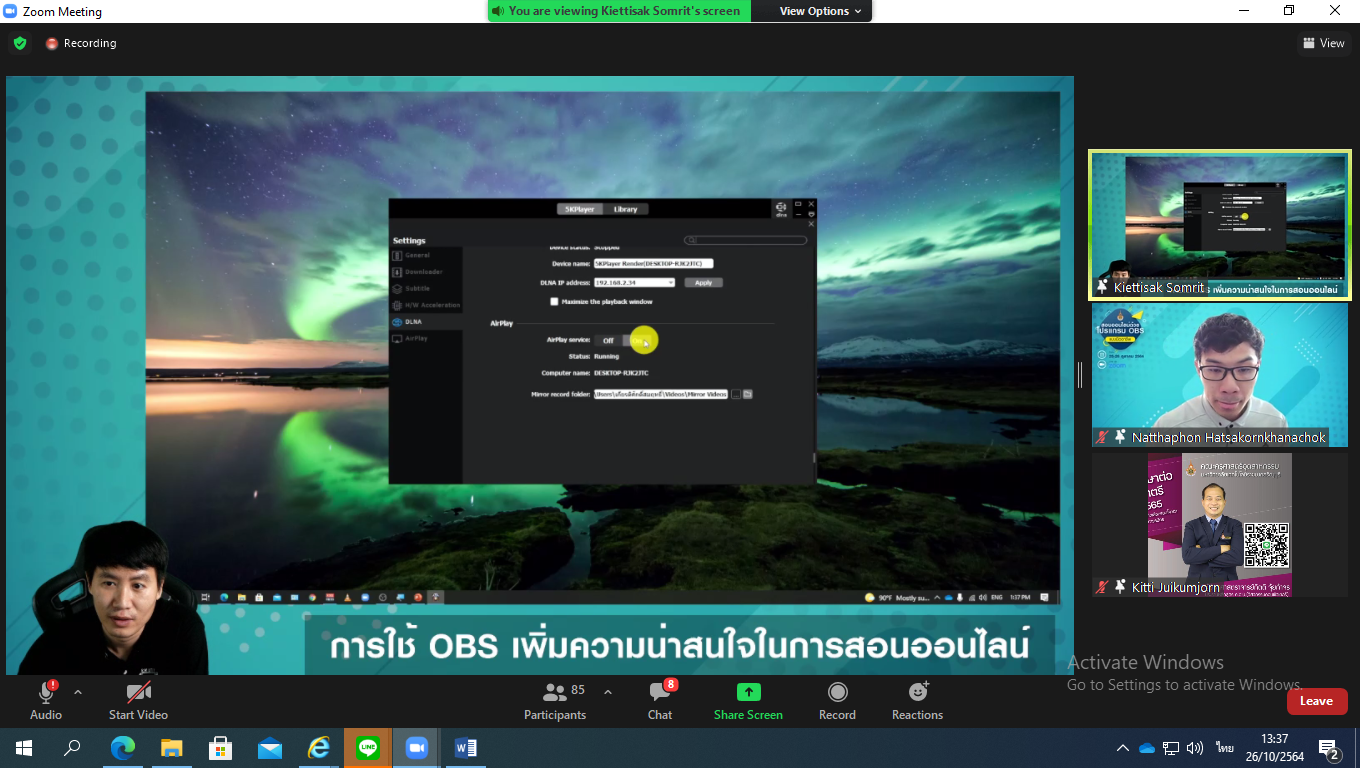The image size is (1360, 768).
Task: Open Microsoft Store from taskbar
Action: tap(220, 748)
